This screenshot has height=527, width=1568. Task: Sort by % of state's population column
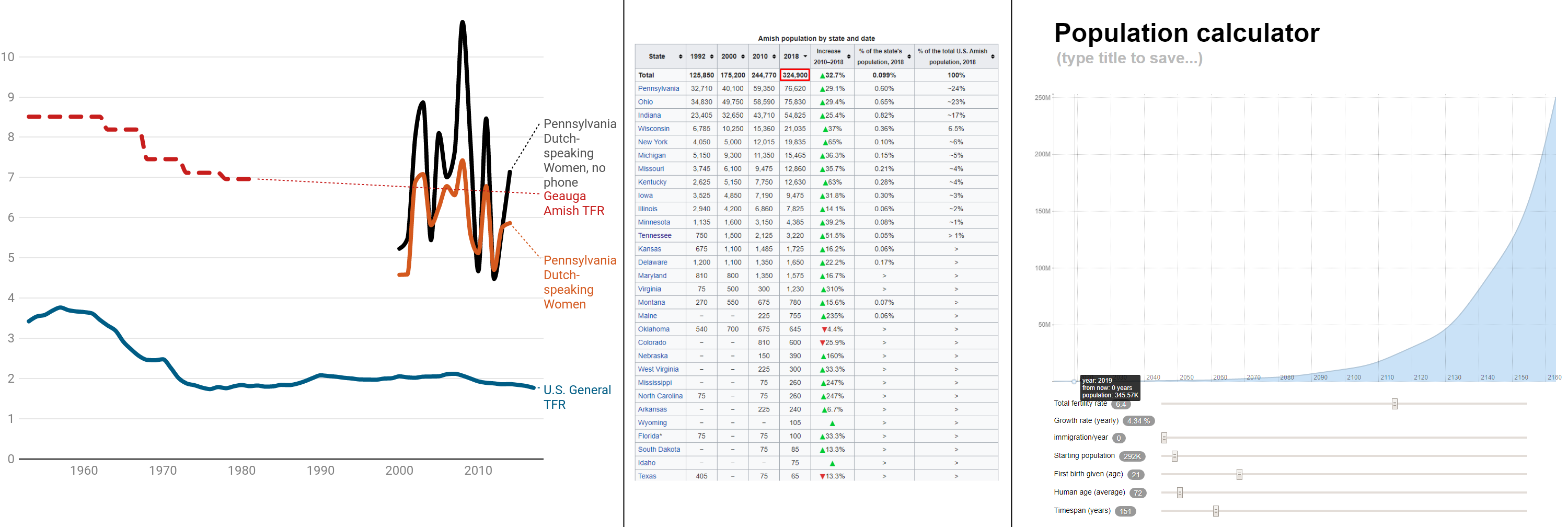(x=909, y=56)
